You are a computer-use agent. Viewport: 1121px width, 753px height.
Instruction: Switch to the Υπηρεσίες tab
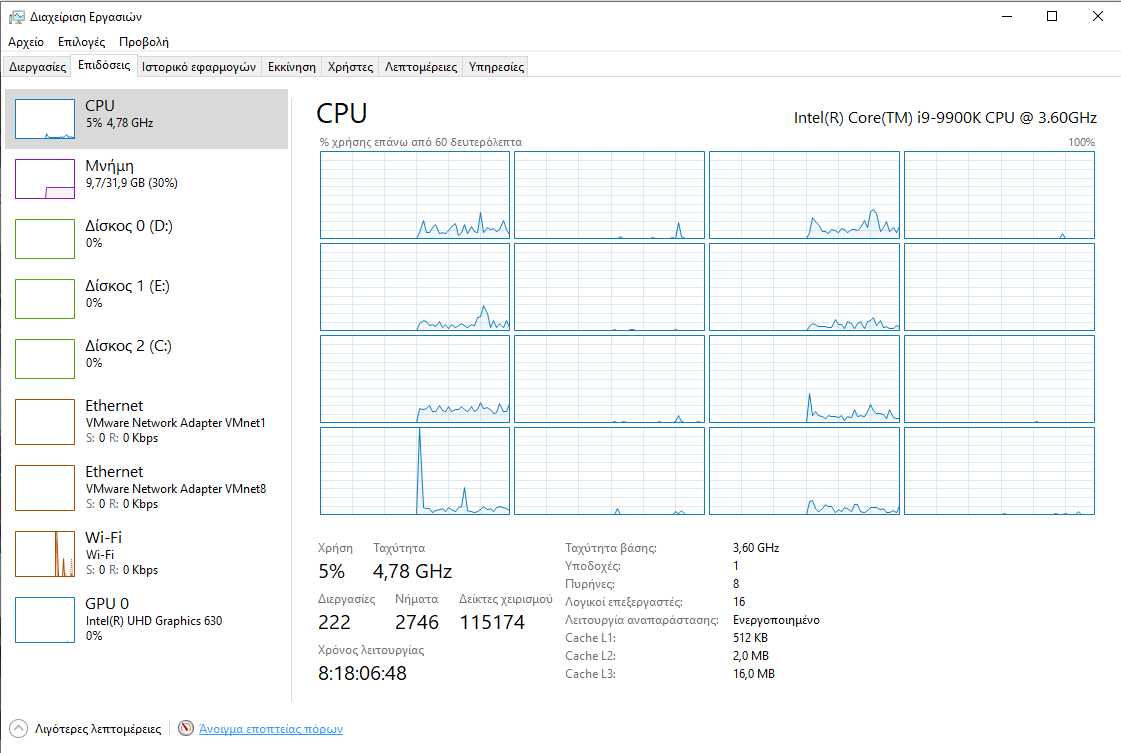click(496, 67)
